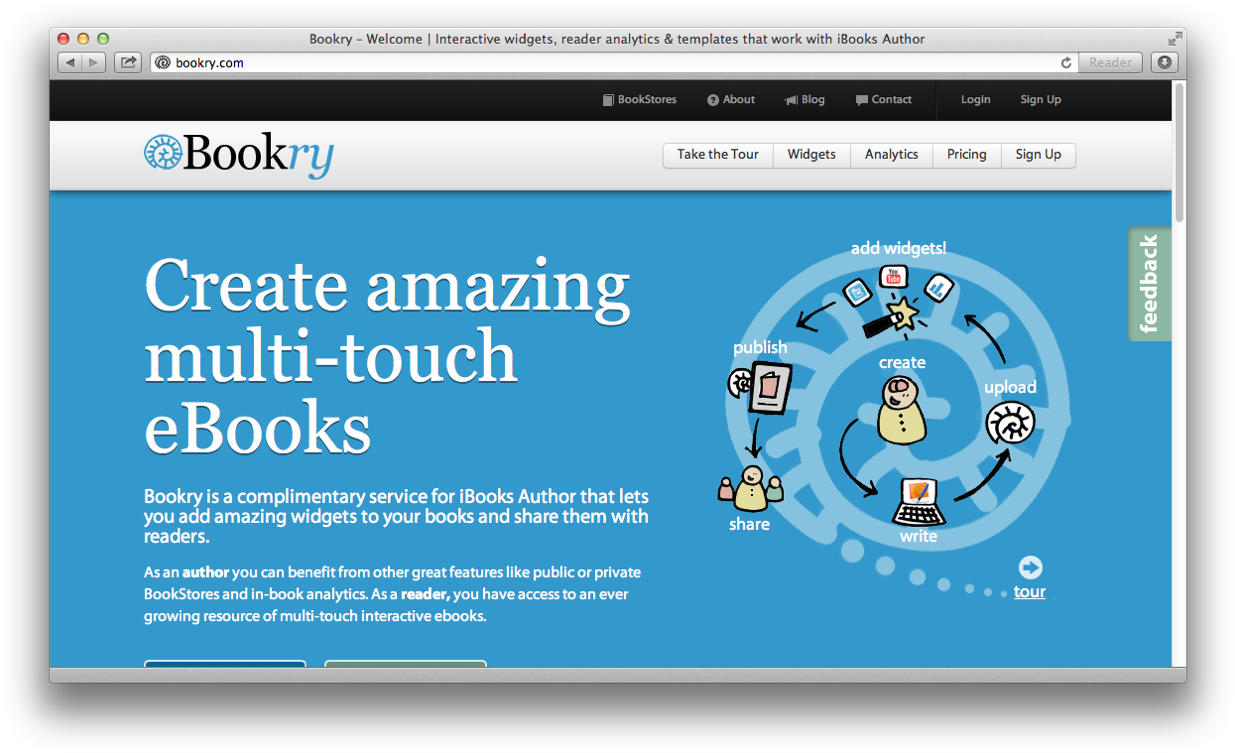Open the About link in top bar
This screenshot has width=1235, height=753.
(731, 100)
